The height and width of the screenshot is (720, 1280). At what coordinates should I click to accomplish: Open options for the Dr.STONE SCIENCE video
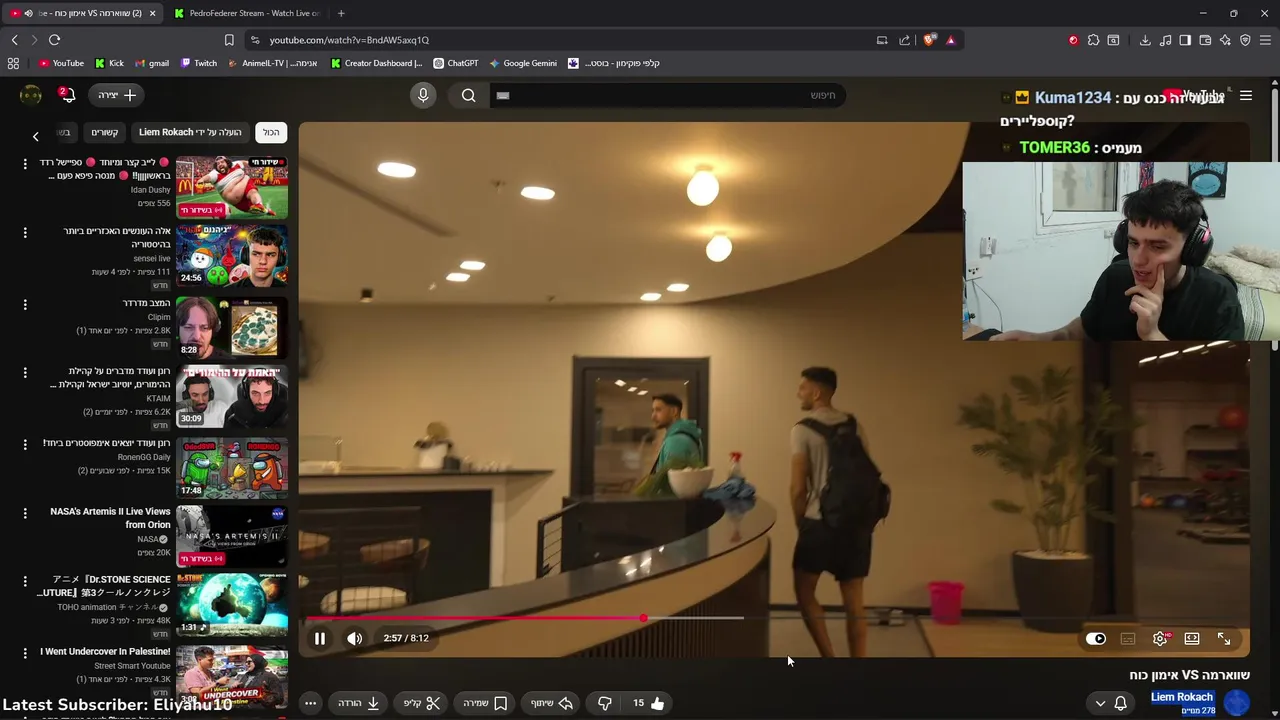click(25, 581)
